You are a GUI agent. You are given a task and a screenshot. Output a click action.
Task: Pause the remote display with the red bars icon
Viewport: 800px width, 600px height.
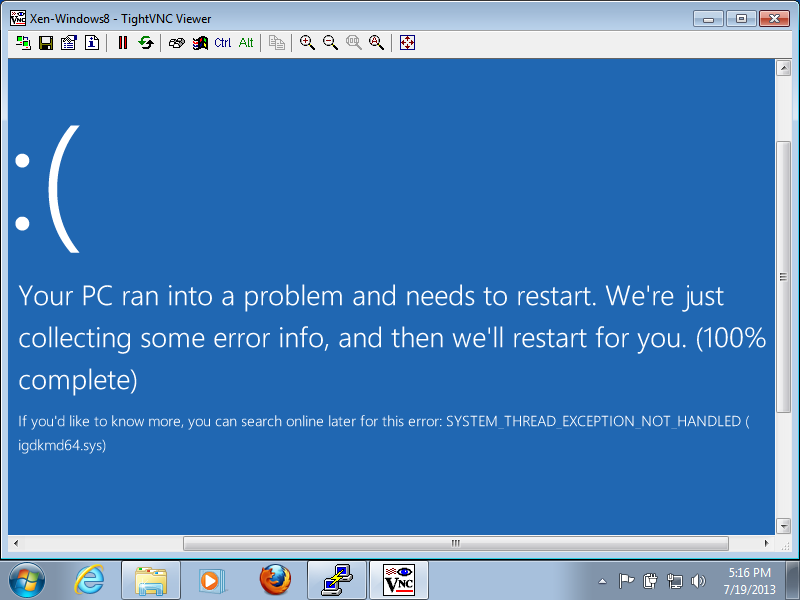pyautogui.click(x=123, y=42)
